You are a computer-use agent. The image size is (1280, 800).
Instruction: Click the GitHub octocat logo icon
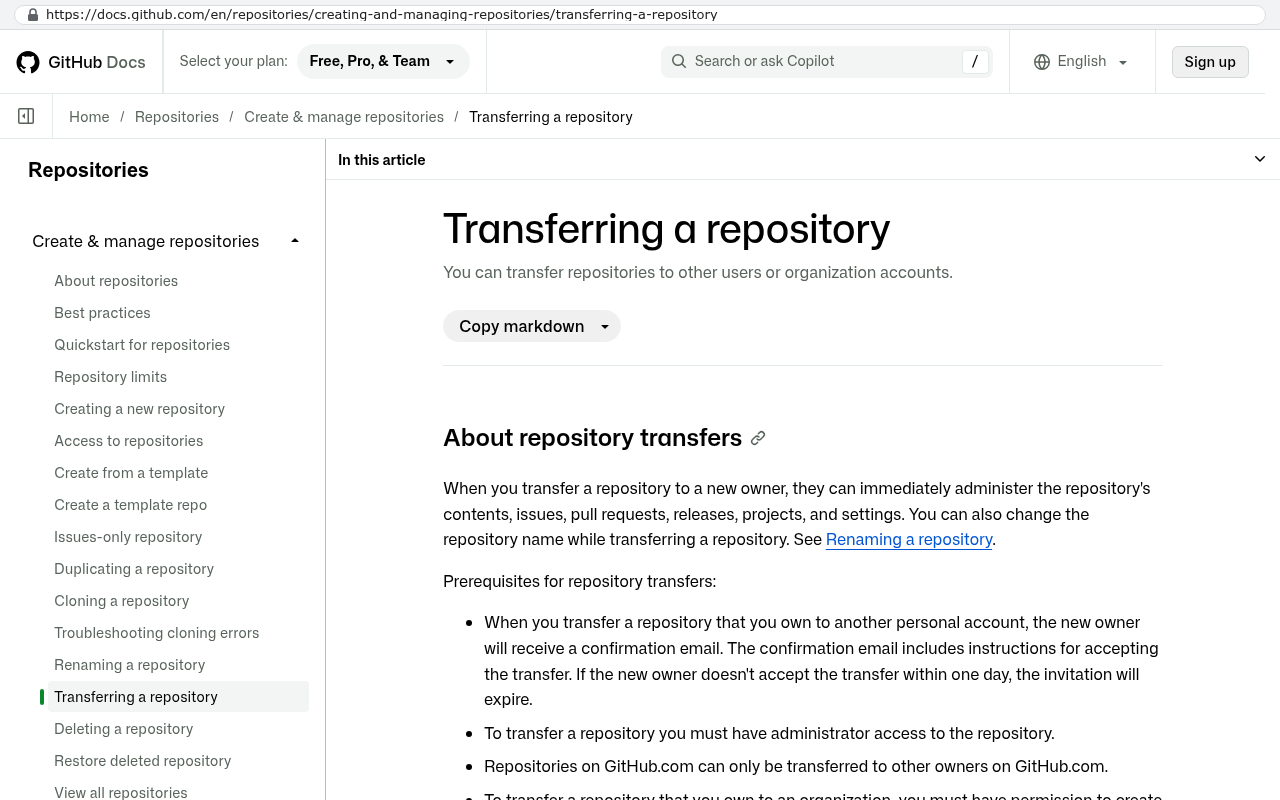(28, 62)
